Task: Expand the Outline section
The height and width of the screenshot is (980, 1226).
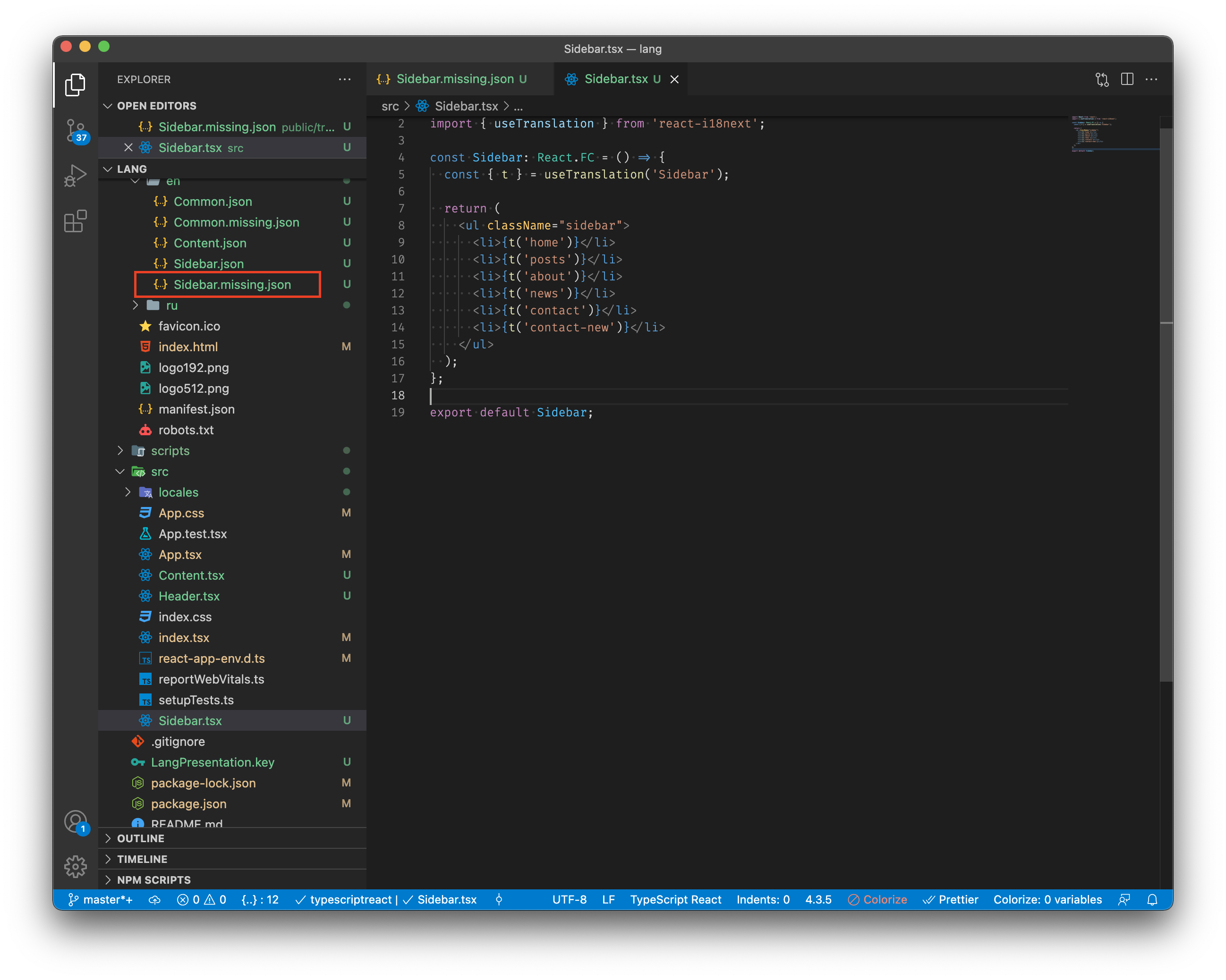Action: (232, 838)
